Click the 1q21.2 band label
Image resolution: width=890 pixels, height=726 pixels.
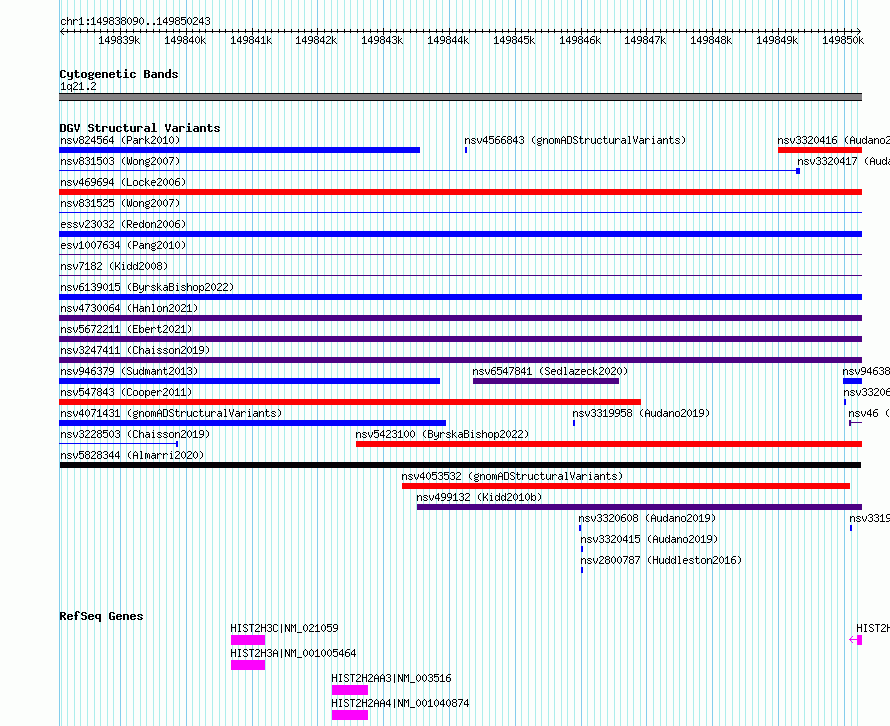point(78,86)
